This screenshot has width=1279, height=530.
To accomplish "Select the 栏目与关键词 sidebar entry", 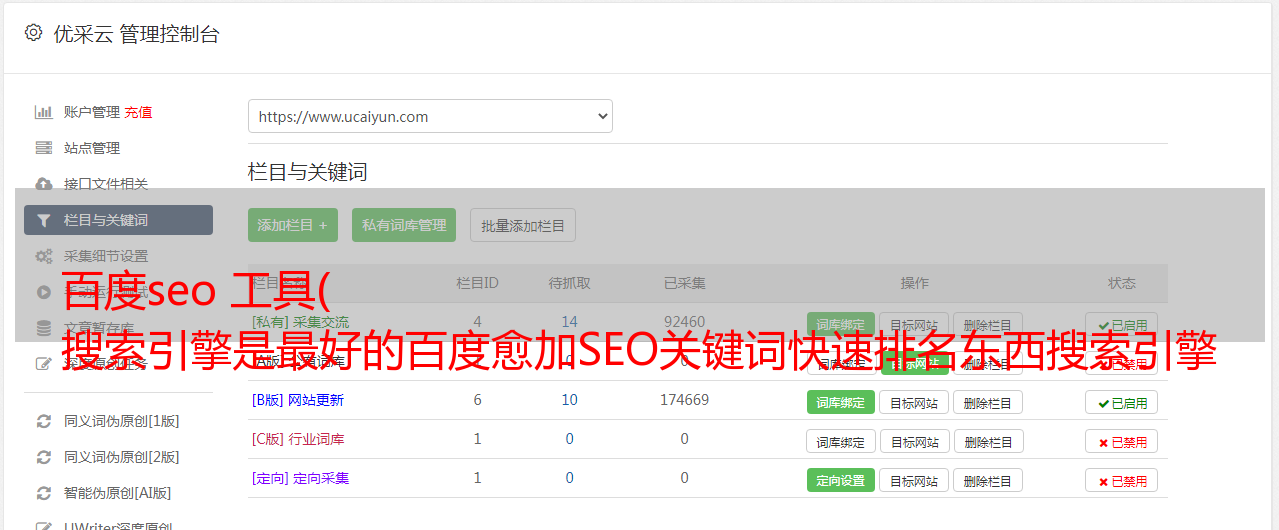I will tap(118, 220).
